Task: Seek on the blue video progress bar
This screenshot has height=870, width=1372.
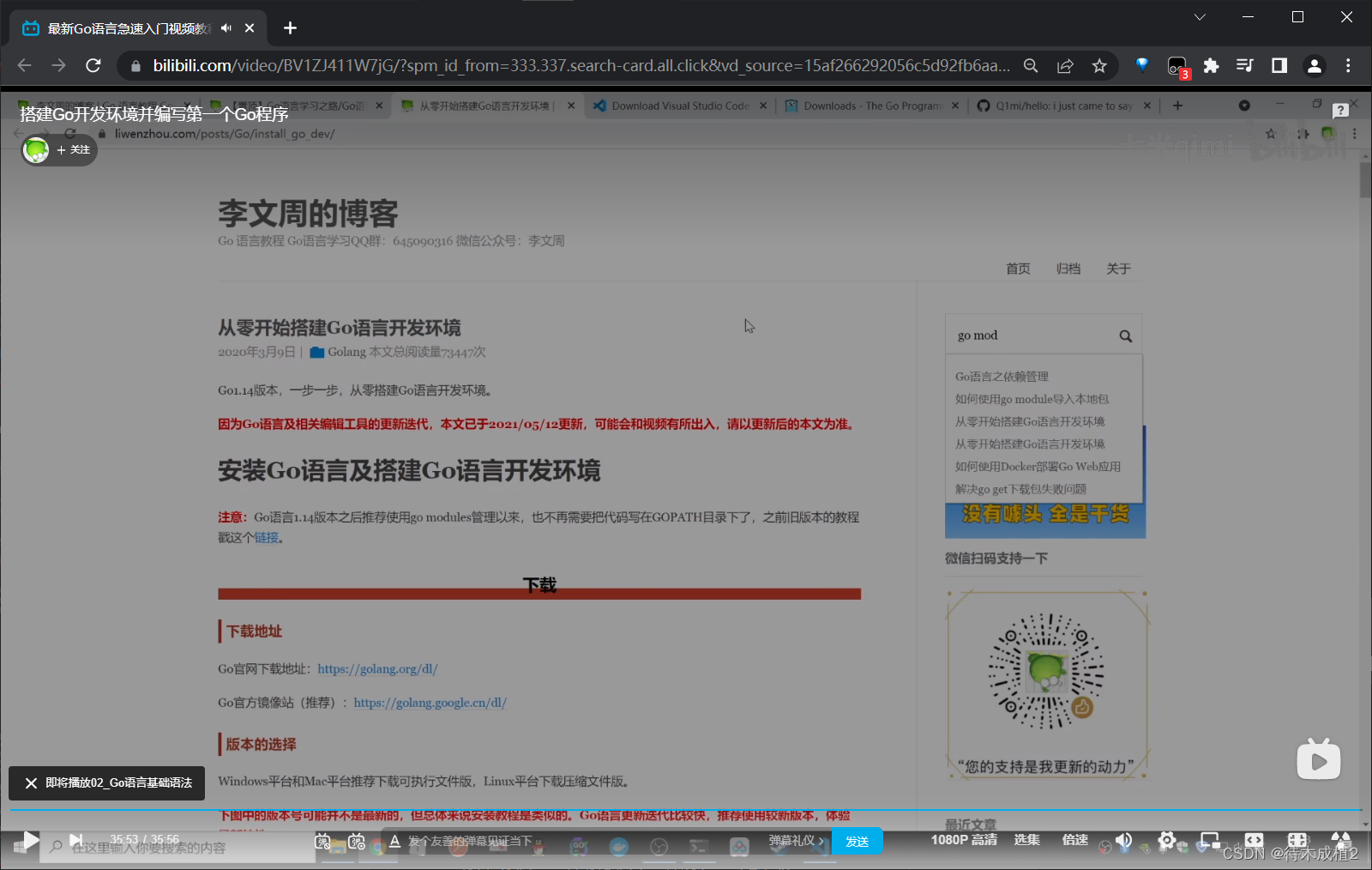Action: click(x=686, y=809)
